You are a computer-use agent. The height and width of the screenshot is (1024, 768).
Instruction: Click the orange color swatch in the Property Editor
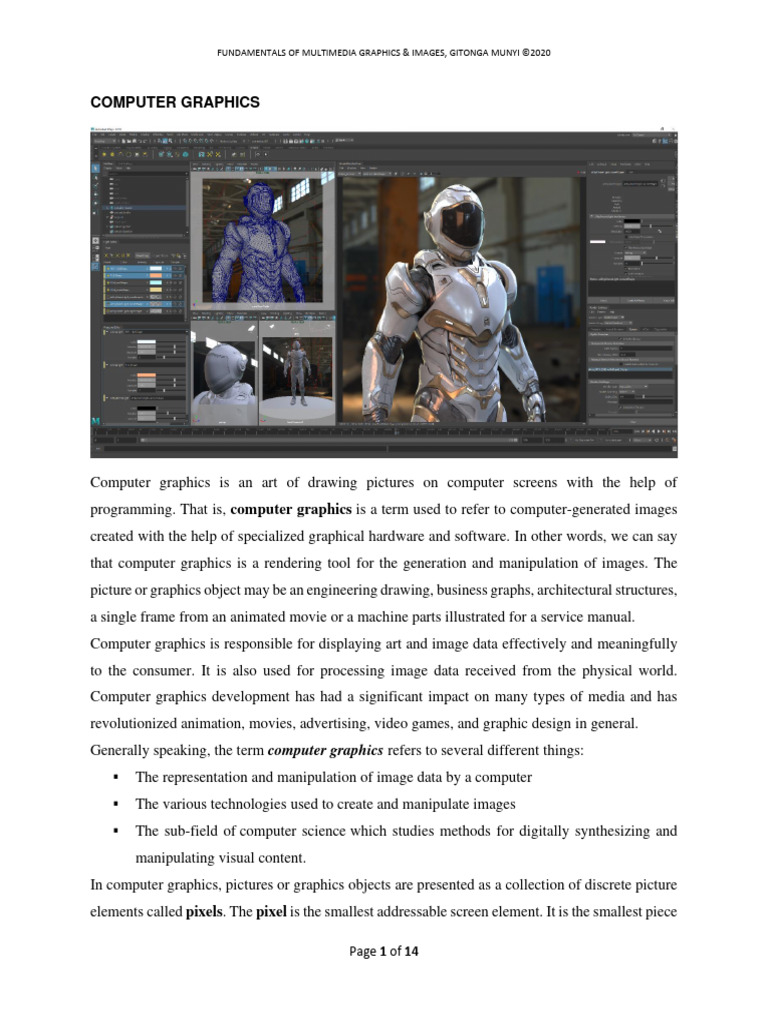click(x=147, y=376)
